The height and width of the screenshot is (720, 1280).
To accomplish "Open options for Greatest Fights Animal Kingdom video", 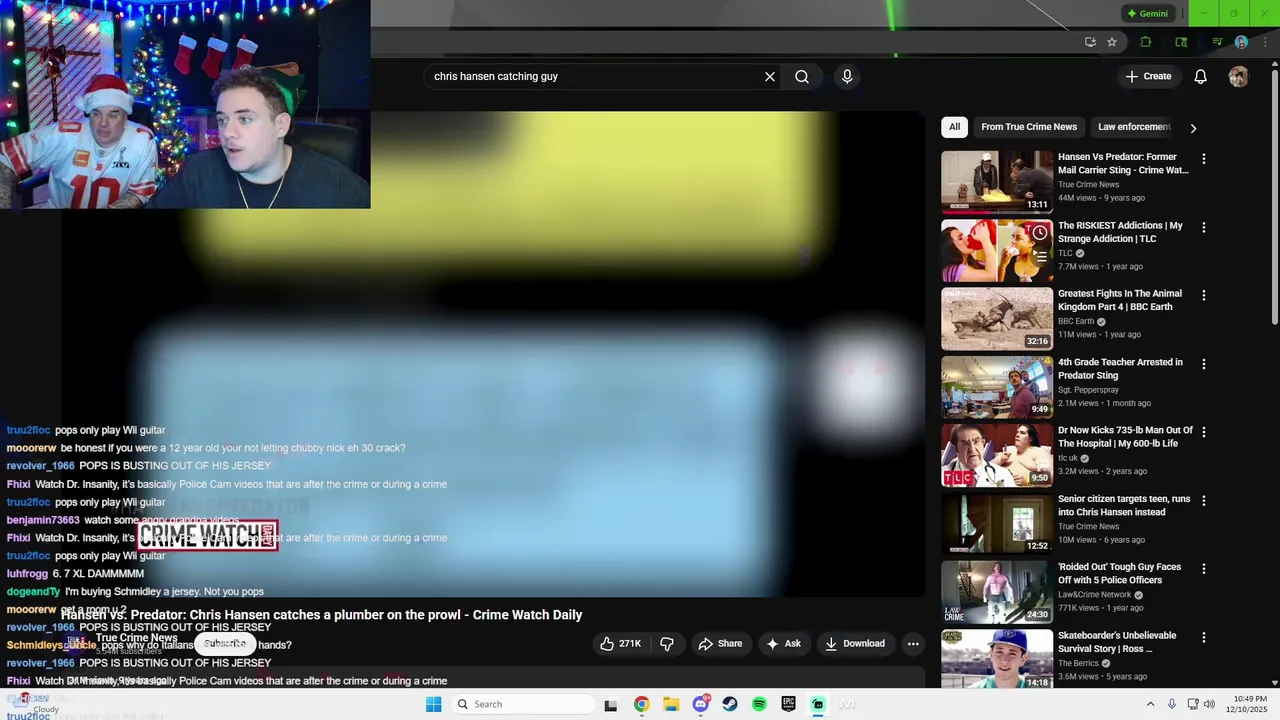I will [1203, 296].
